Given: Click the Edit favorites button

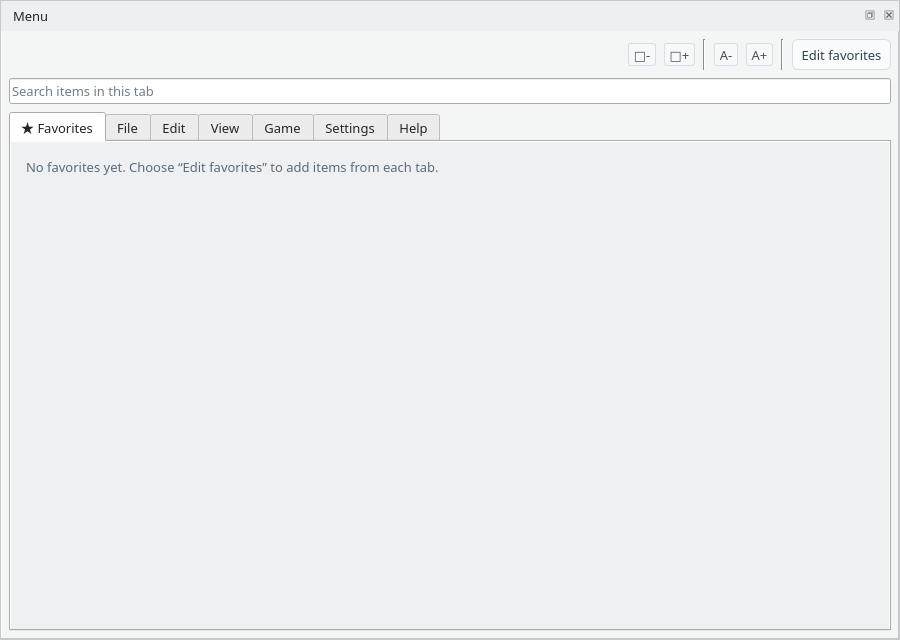Looking at the screenshot, I should (x=841, y=55).
